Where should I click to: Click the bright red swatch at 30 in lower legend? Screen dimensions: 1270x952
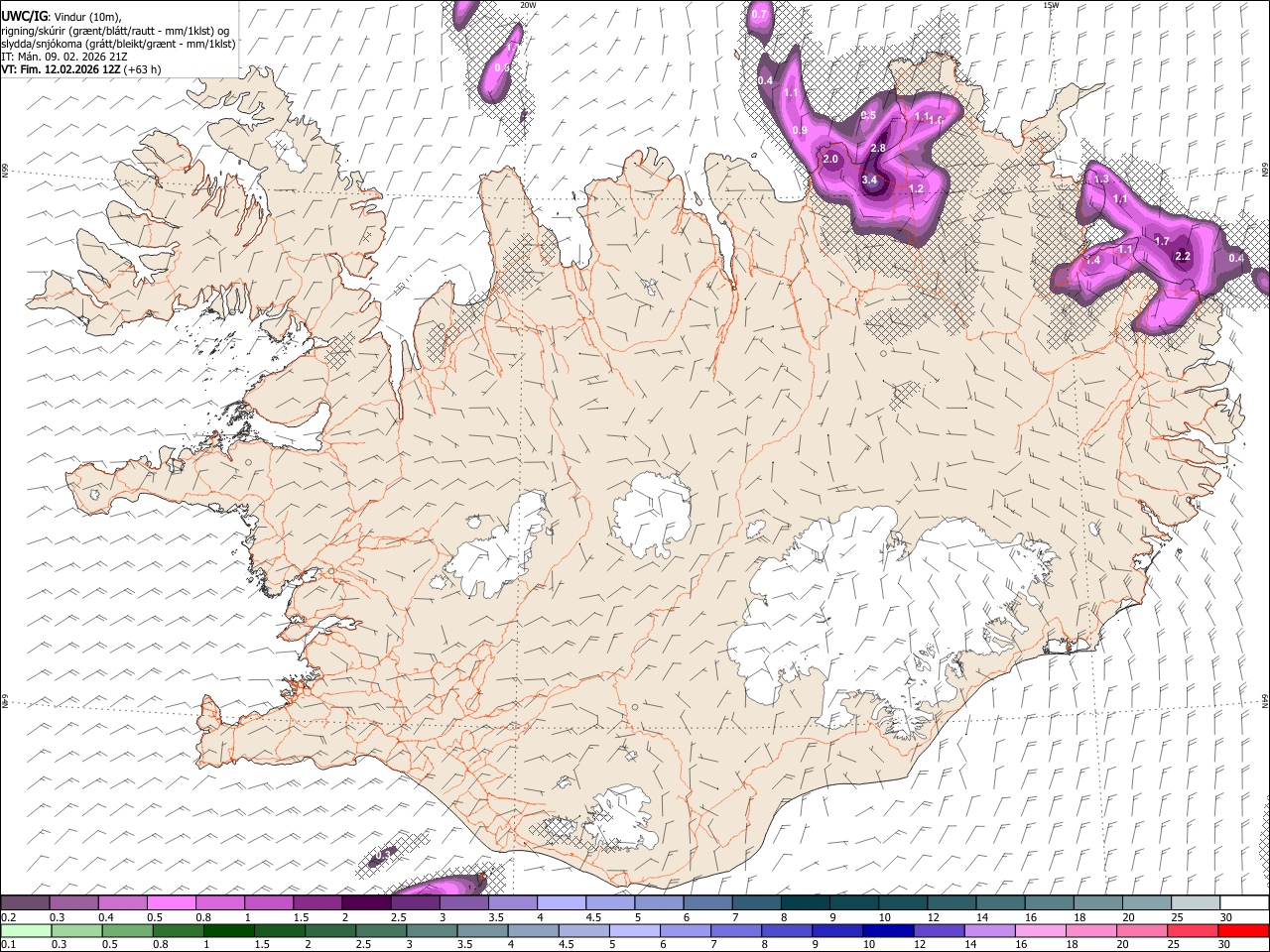point(1243,930)
